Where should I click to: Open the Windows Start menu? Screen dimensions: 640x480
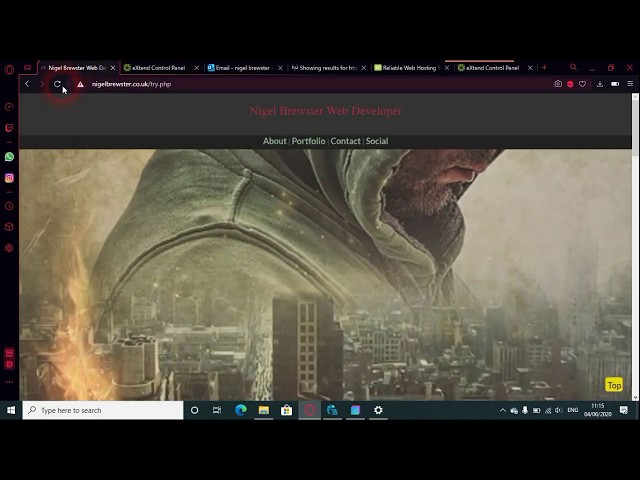[x=11, y=410]
